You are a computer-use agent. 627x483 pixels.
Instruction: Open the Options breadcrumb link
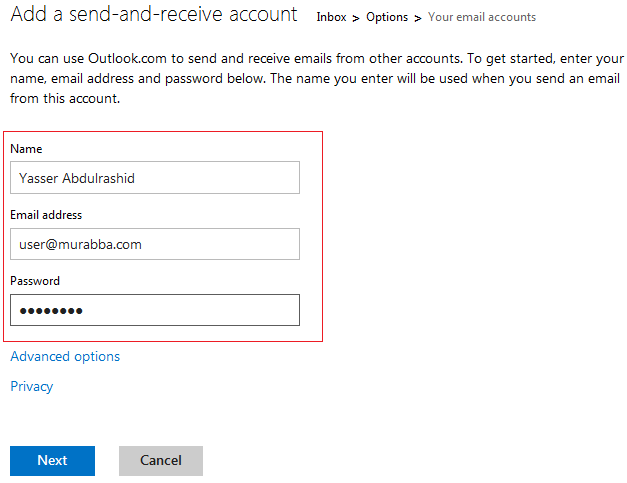pos(387,17)
